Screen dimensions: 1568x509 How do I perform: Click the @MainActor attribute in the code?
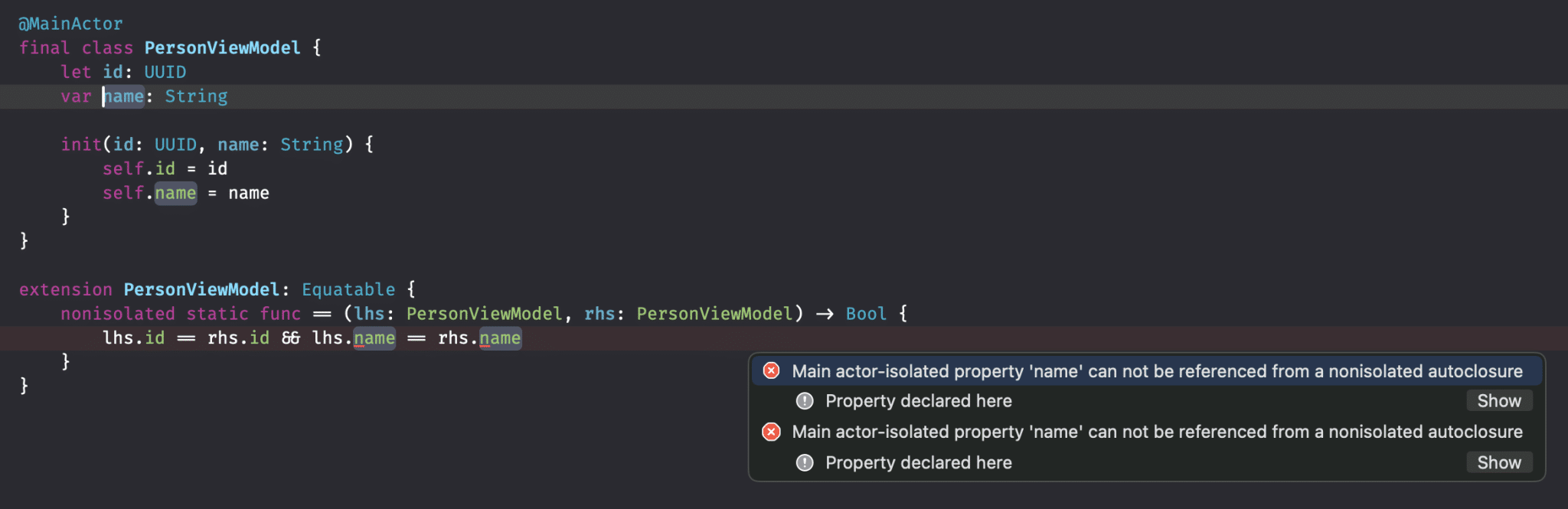[x=70, y=24]
